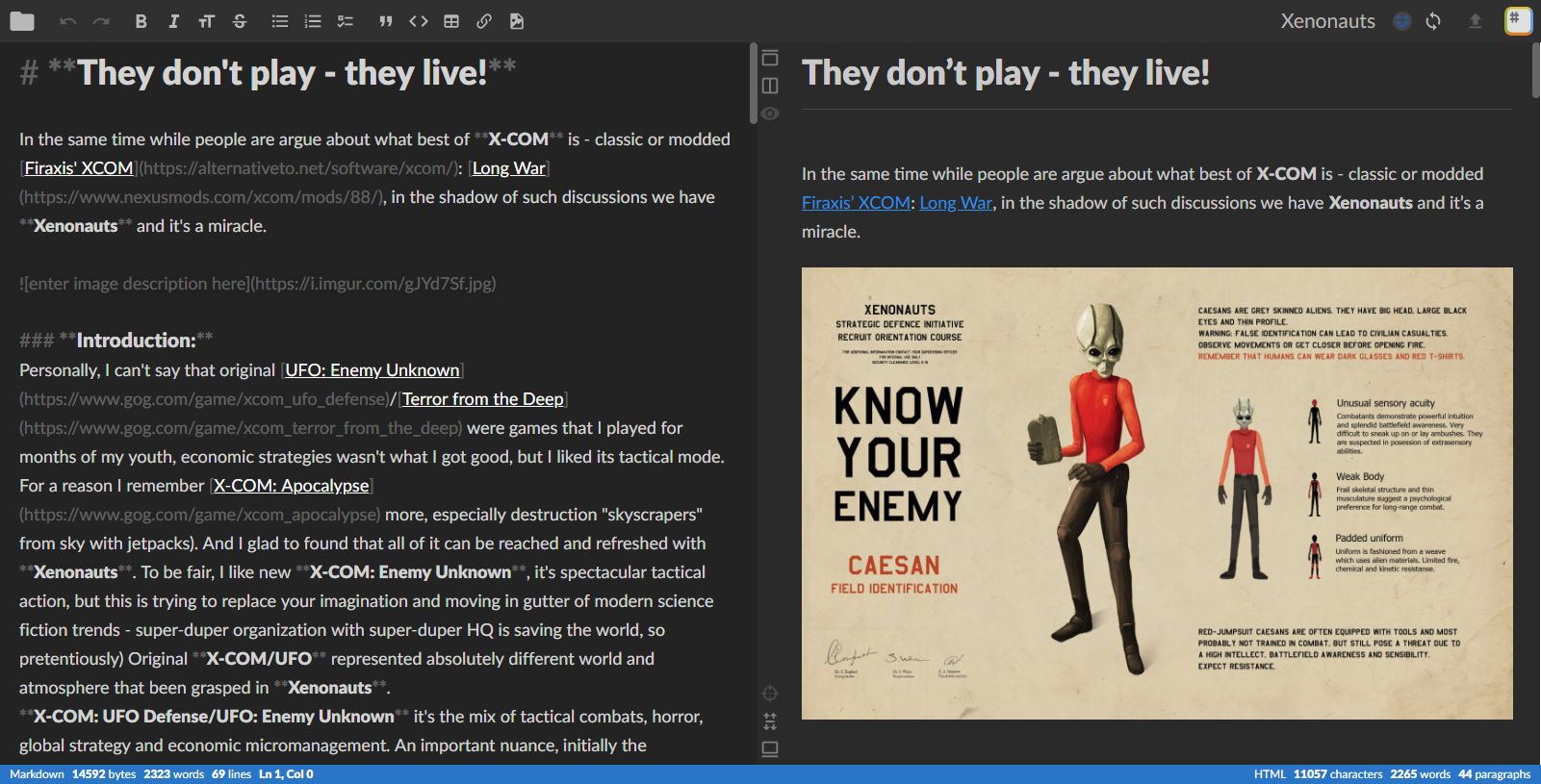Open the Long War link in preview
1541x784 pixels.
click(955, 203)
